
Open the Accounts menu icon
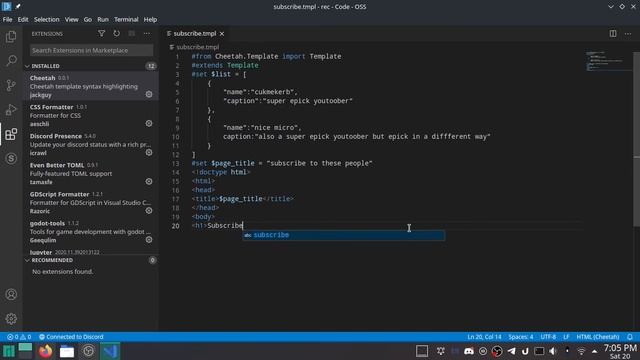(x=11, y=294)
